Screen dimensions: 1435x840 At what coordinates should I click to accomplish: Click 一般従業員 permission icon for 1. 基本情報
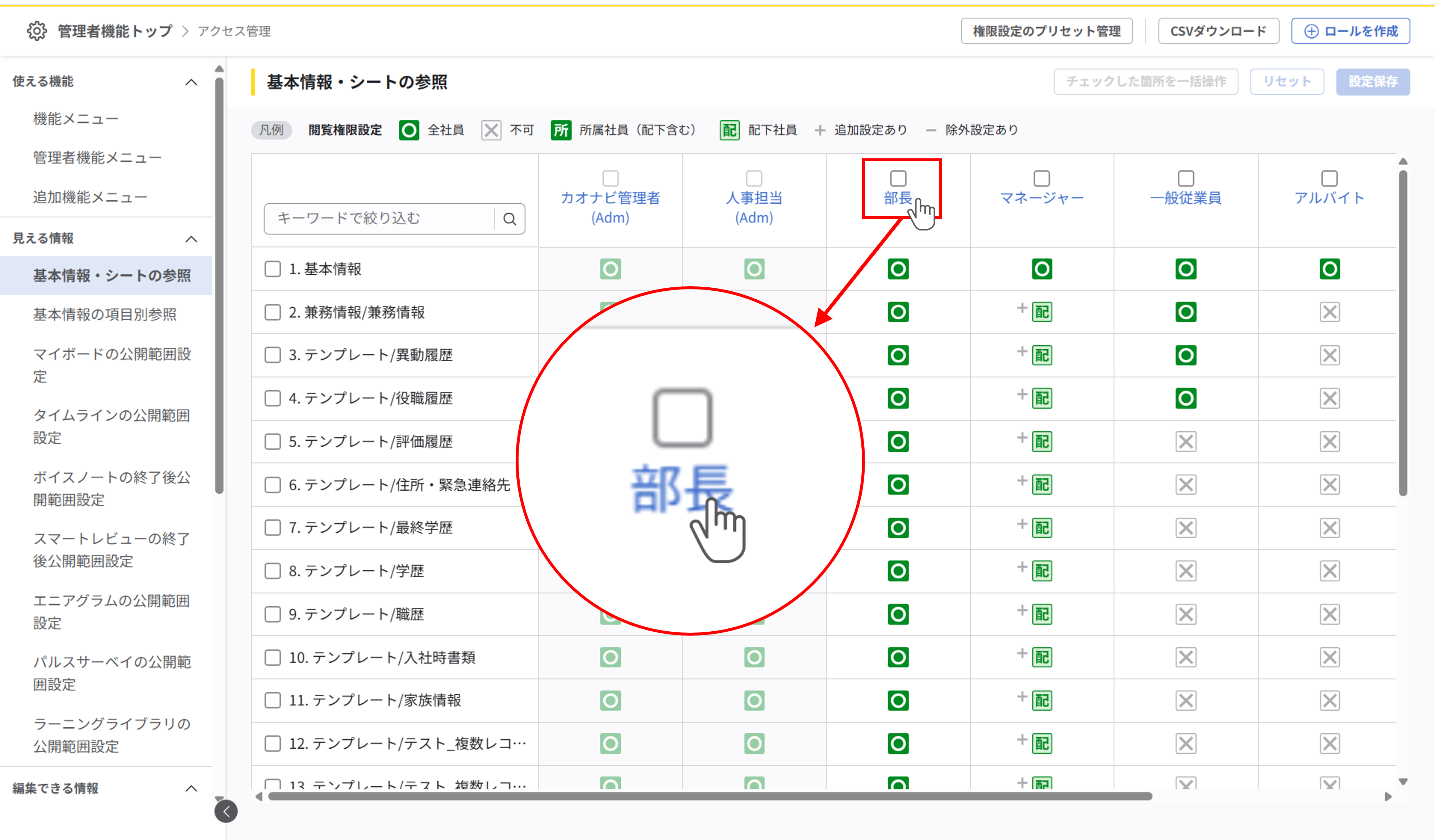[1186, 269]
